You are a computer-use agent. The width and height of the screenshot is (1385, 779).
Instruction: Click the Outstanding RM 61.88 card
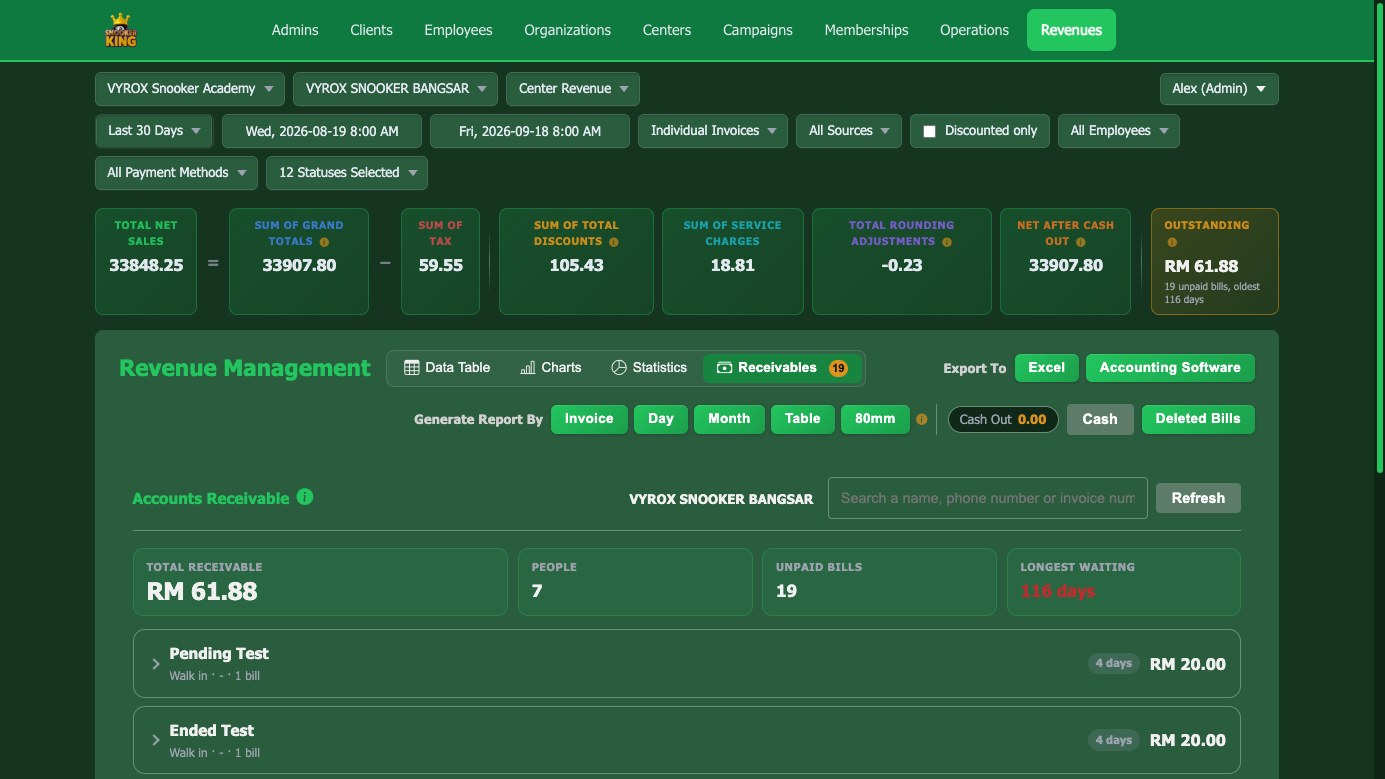pos(1215,261)
